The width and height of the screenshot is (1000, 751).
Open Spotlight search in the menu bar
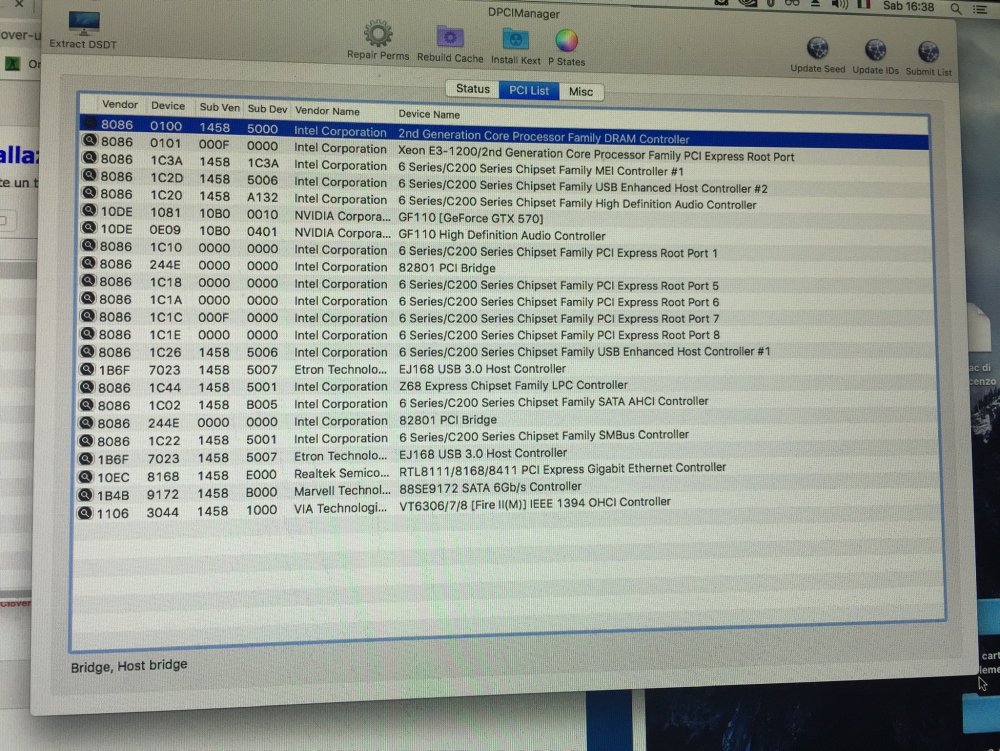[x=955, y=8]
